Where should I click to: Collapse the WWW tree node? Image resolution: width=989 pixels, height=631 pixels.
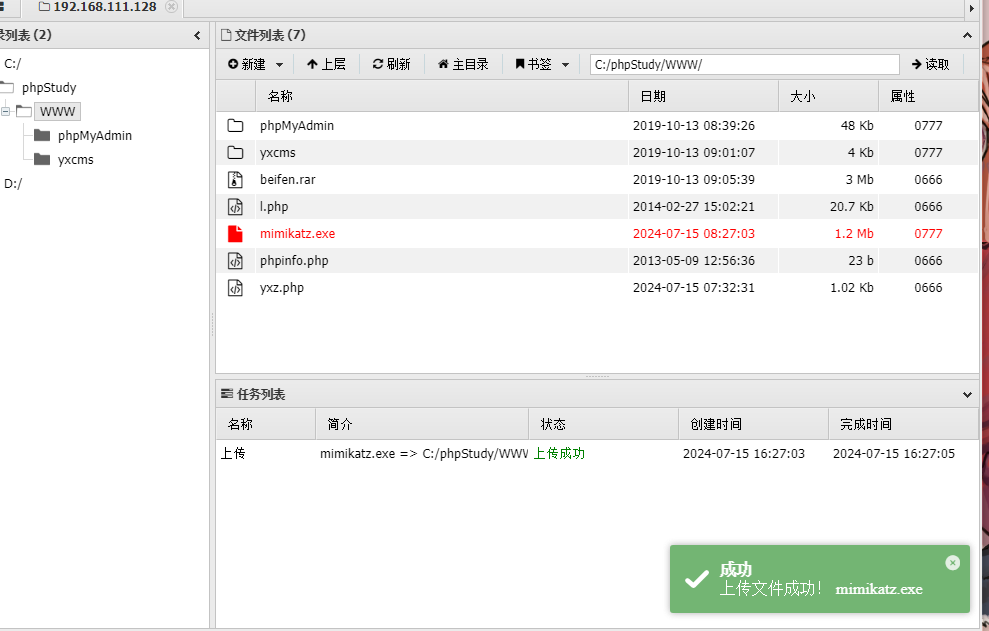pyautogui.click(x=6, y=112)
